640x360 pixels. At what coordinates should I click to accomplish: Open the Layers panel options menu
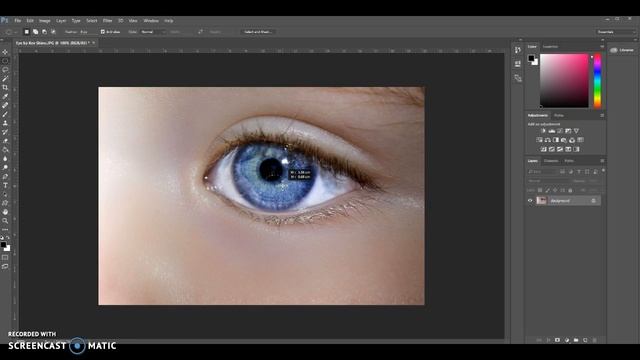(602, 161)
